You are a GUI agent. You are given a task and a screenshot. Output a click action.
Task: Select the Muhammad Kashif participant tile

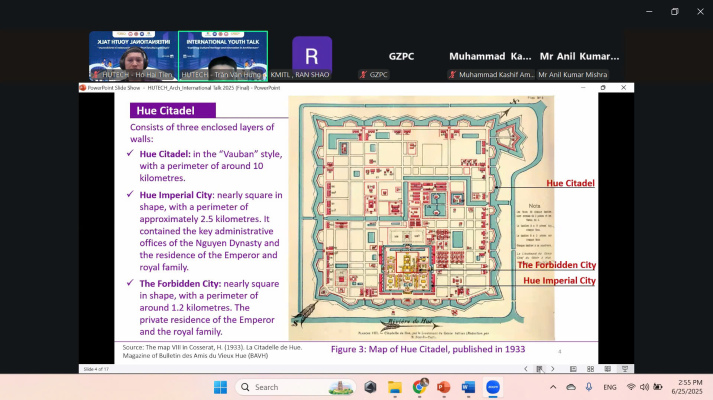point(490,56)
